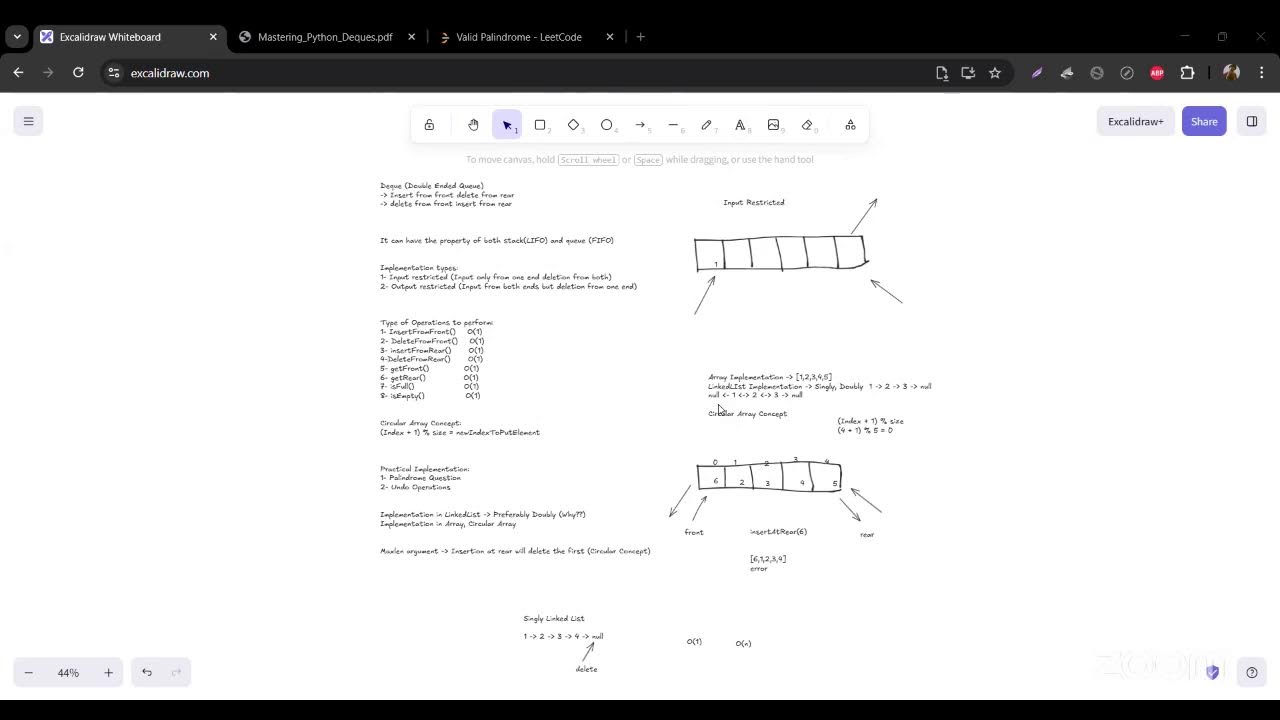Select the Diamond shape tool

(x=573, y=125)
